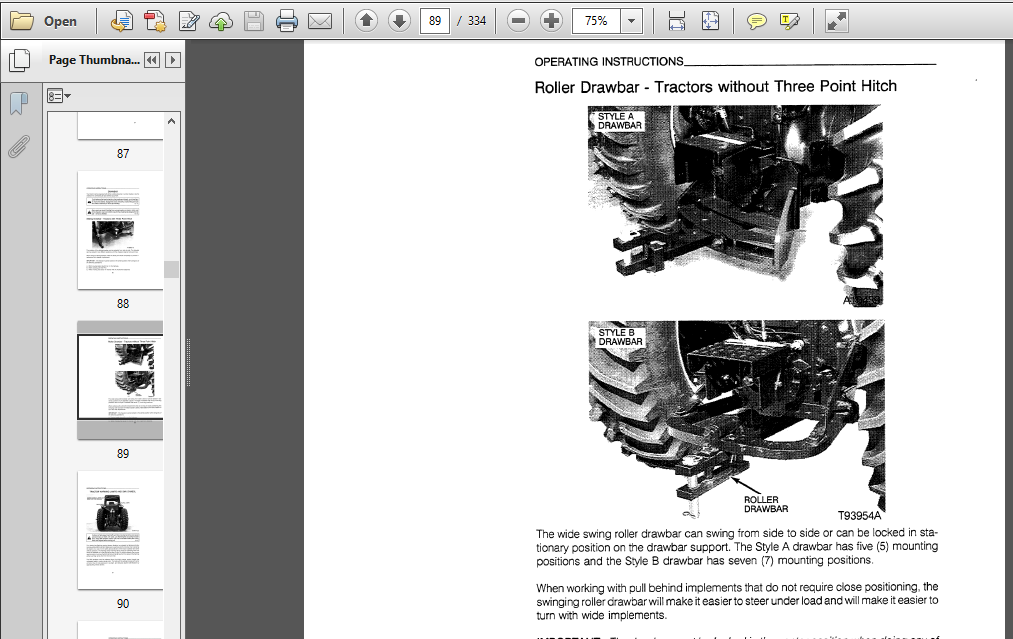
Task: Click the page number field showing 89
Action: coord(435,21)
